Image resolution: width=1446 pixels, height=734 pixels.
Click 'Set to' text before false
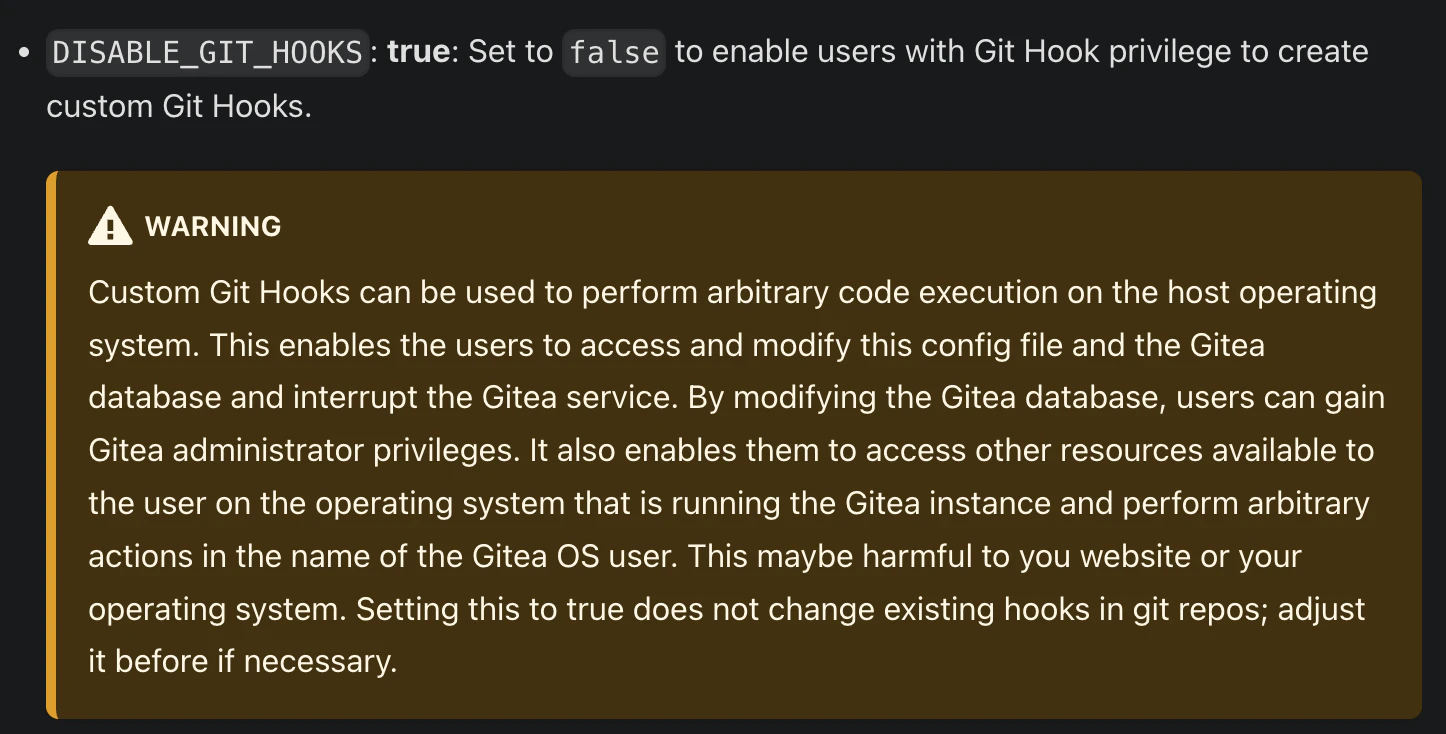click(510, 52)
